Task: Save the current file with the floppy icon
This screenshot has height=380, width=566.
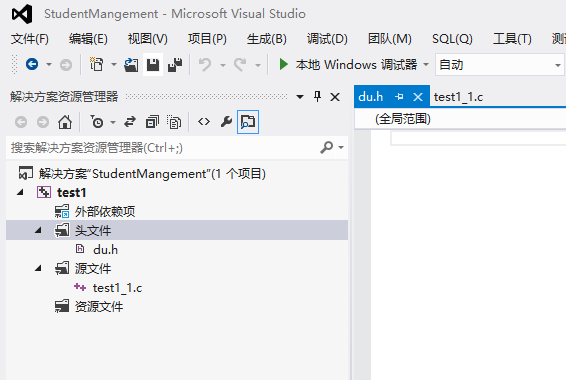Action: 153,65
